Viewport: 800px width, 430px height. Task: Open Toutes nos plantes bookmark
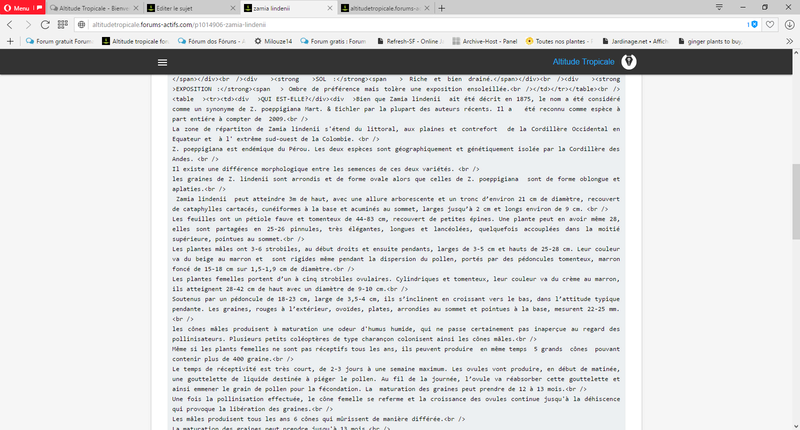(x=560, y=41)
